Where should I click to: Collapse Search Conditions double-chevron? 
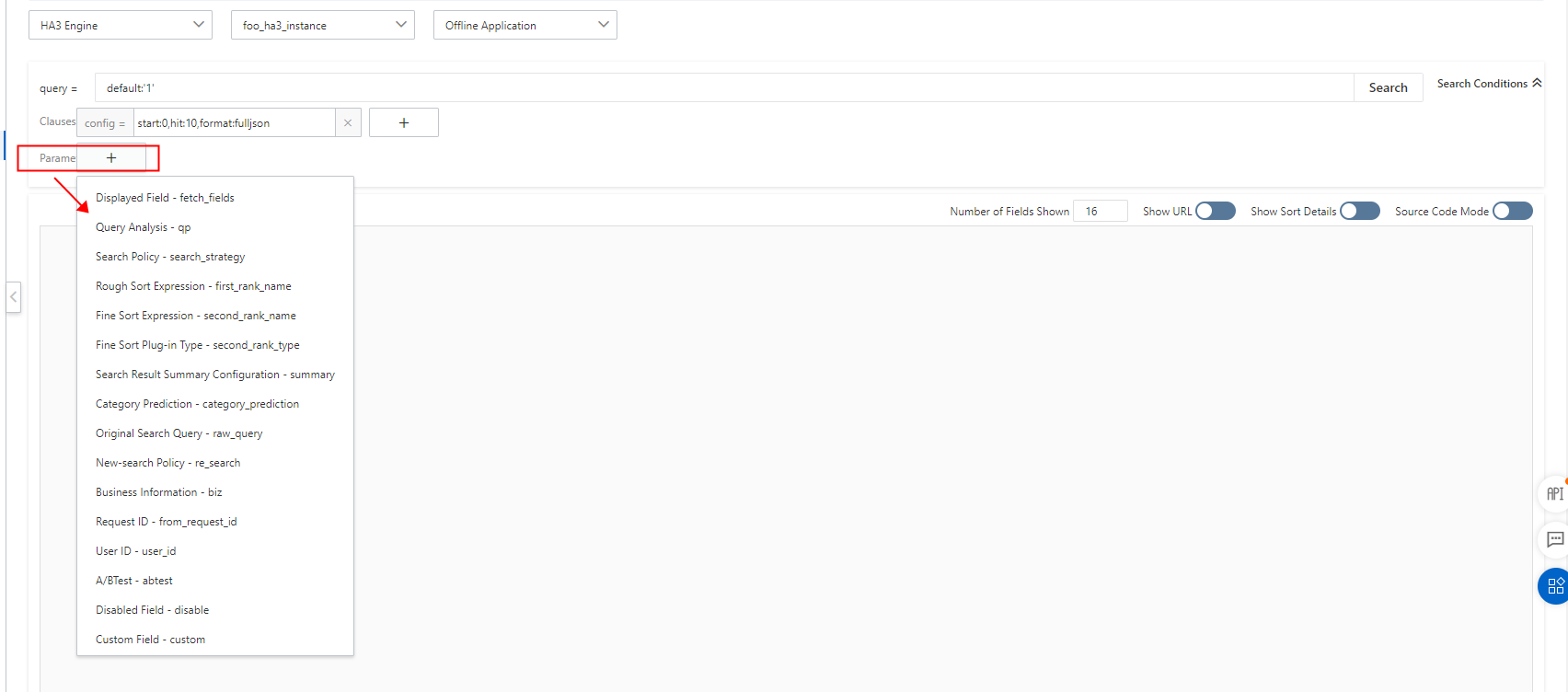(1537, 83)
